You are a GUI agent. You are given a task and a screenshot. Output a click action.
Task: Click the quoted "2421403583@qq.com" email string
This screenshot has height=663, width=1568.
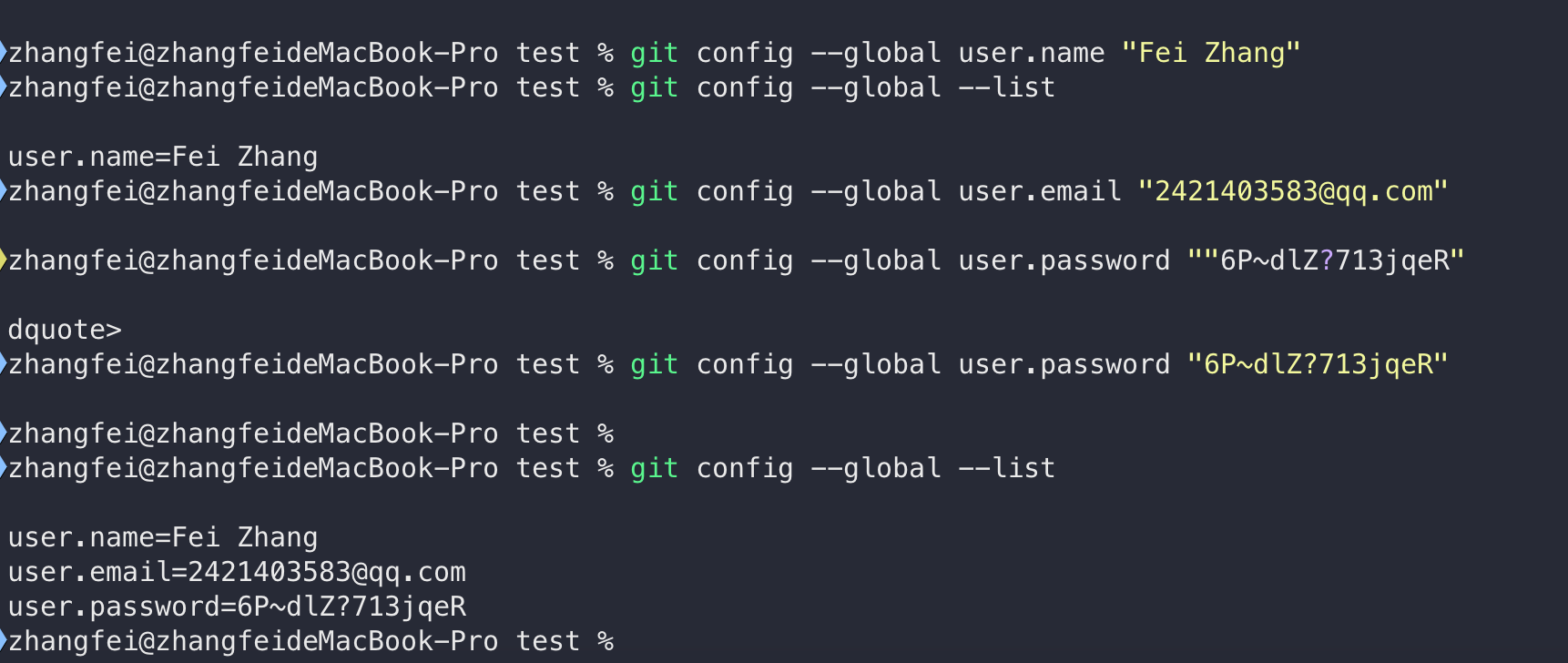1293,191
